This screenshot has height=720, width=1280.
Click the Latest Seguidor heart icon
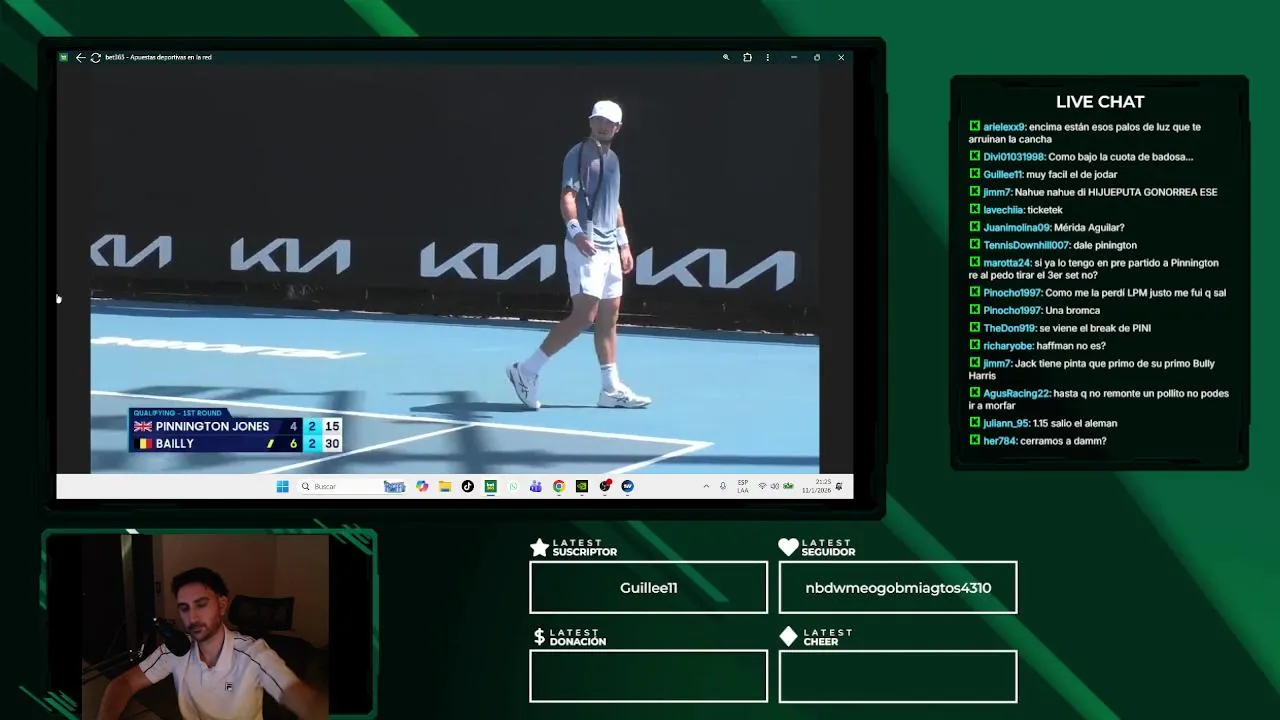[788, 547]
